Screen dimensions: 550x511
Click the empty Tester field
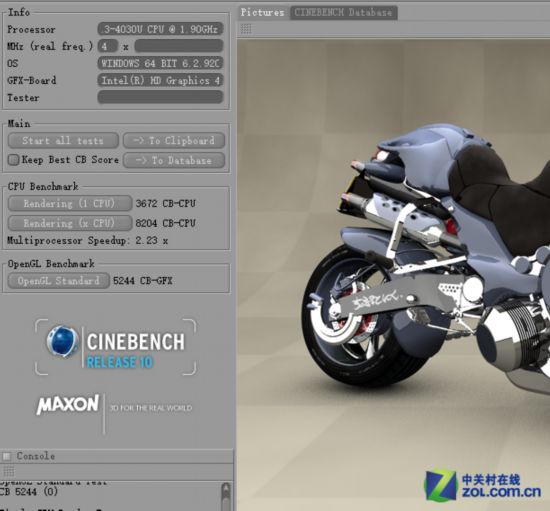point(160,97)
